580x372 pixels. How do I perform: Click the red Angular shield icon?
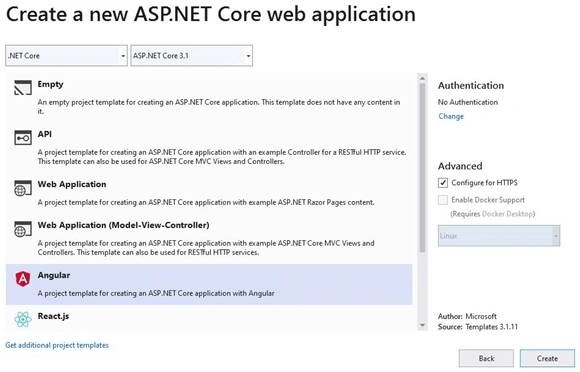point(23,278)
